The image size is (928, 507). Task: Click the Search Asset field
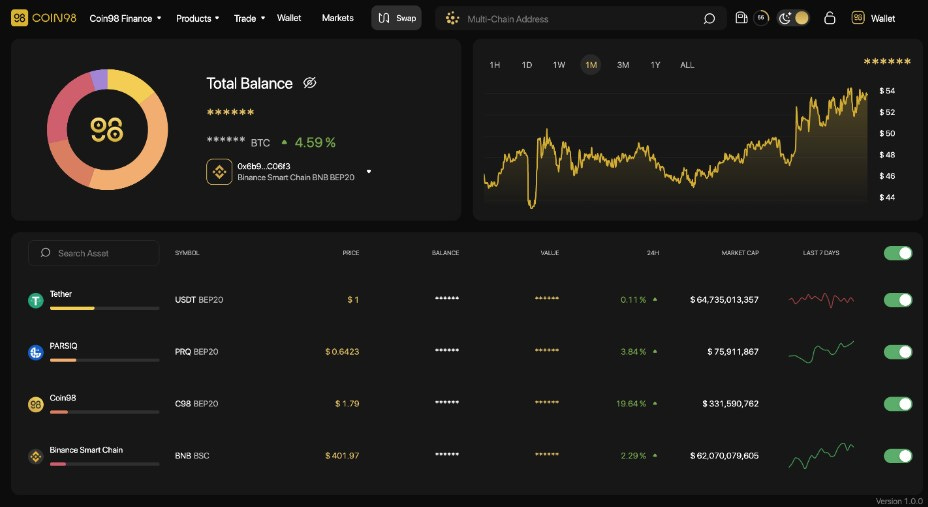point(94,253)
